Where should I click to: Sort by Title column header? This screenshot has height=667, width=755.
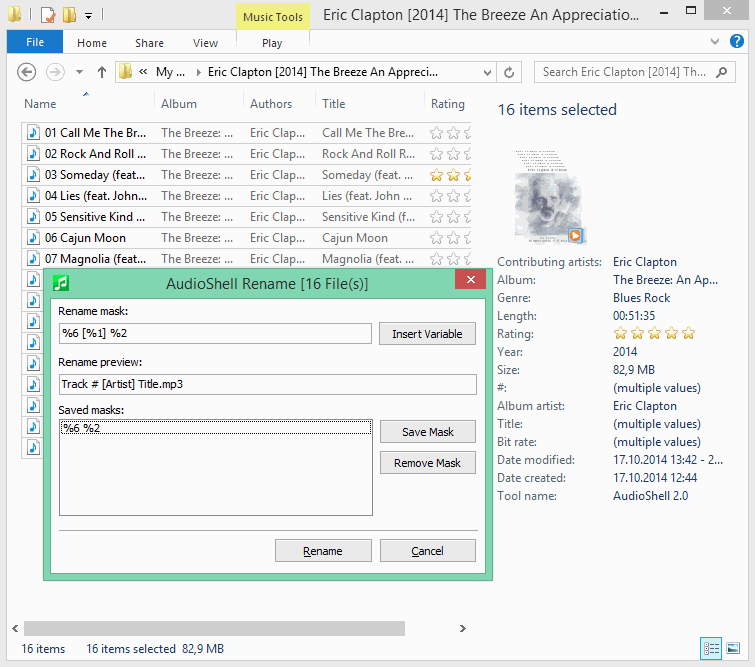click(334, 104)
